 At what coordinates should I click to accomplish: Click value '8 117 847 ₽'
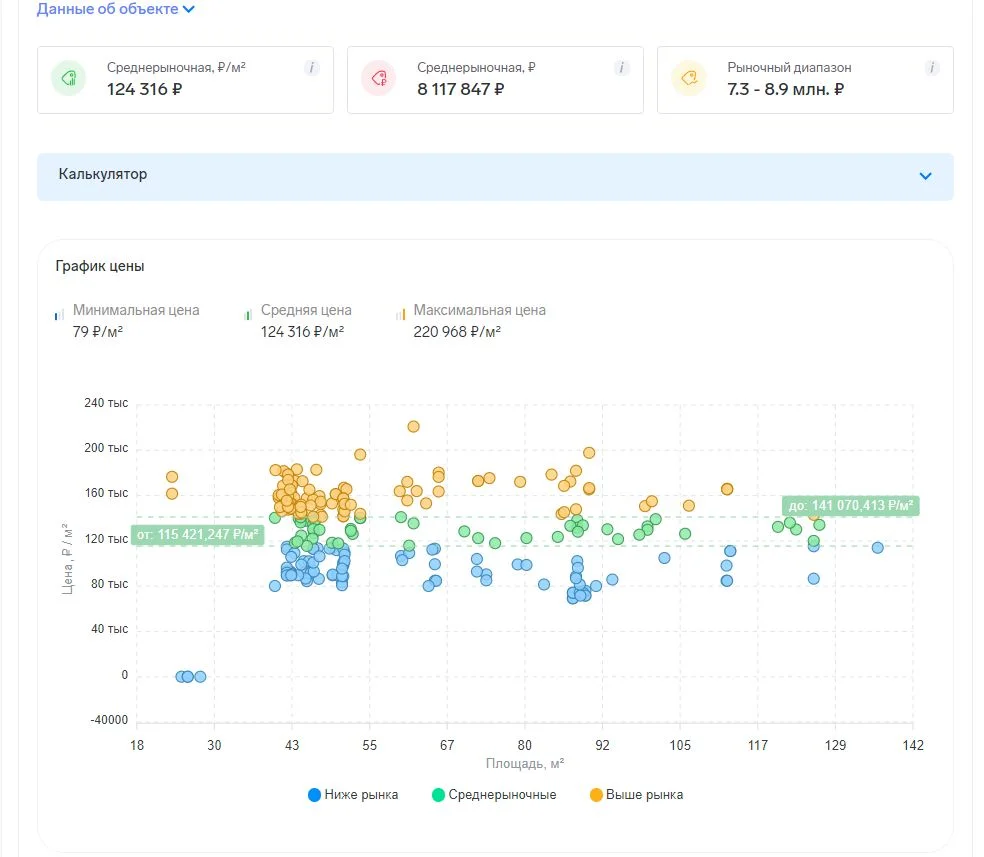(461, 89)
